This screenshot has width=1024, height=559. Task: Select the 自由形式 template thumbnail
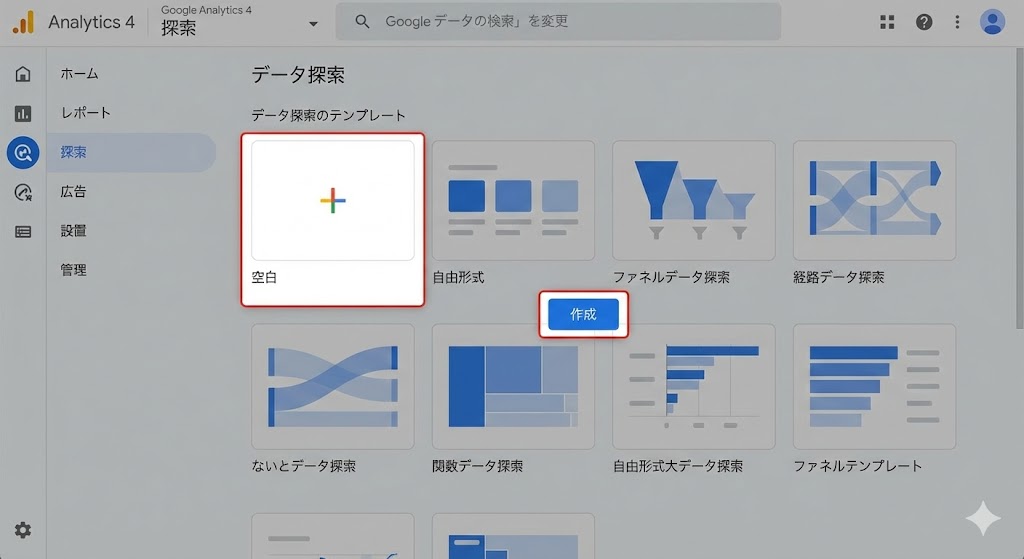click(x=513, y=200)
